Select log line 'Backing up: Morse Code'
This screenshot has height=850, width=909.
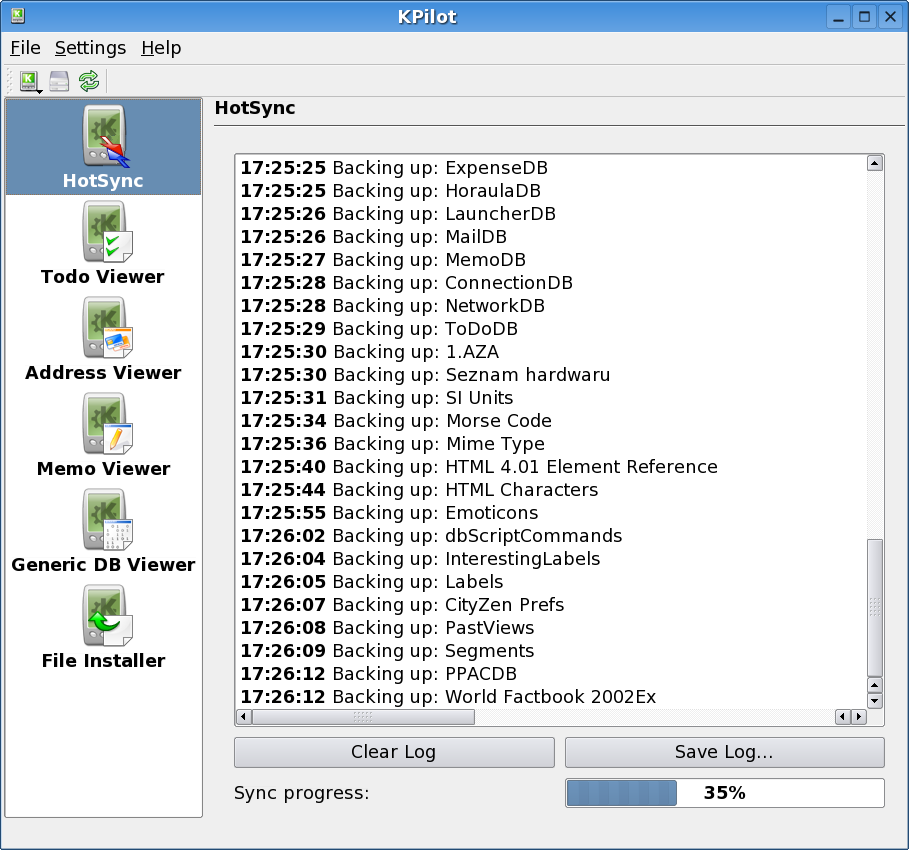click(396, 421)
